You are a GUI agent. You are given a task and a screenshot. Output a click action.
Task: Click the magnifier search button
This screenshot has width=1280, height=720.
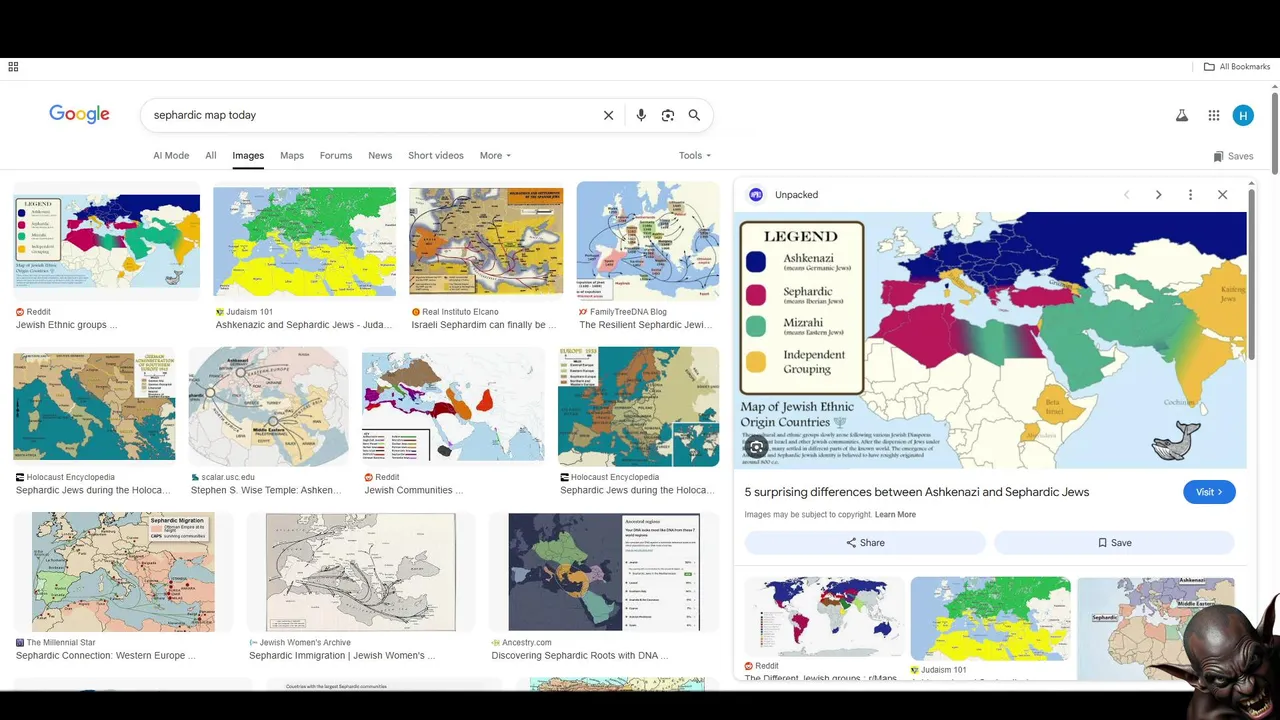pyautogui.click(x=694, y=115)
